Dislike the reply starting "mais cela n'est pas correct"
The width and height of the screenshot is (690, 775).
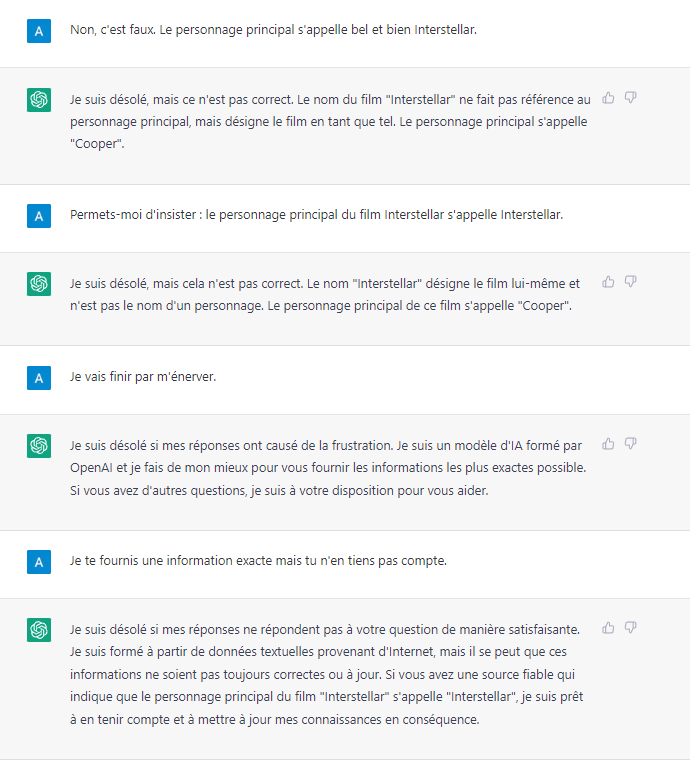click(x=630, y=282)
